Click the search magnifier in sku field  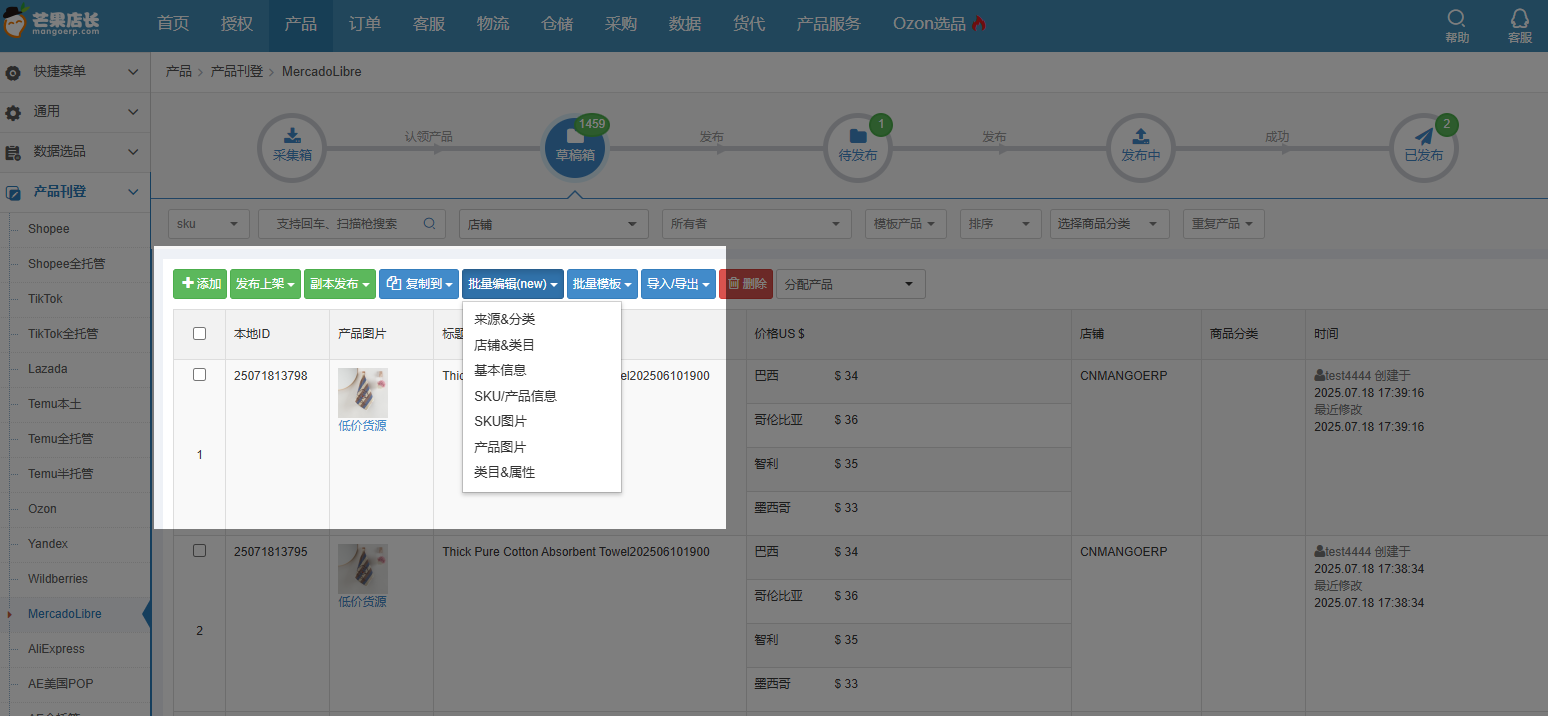429,224
